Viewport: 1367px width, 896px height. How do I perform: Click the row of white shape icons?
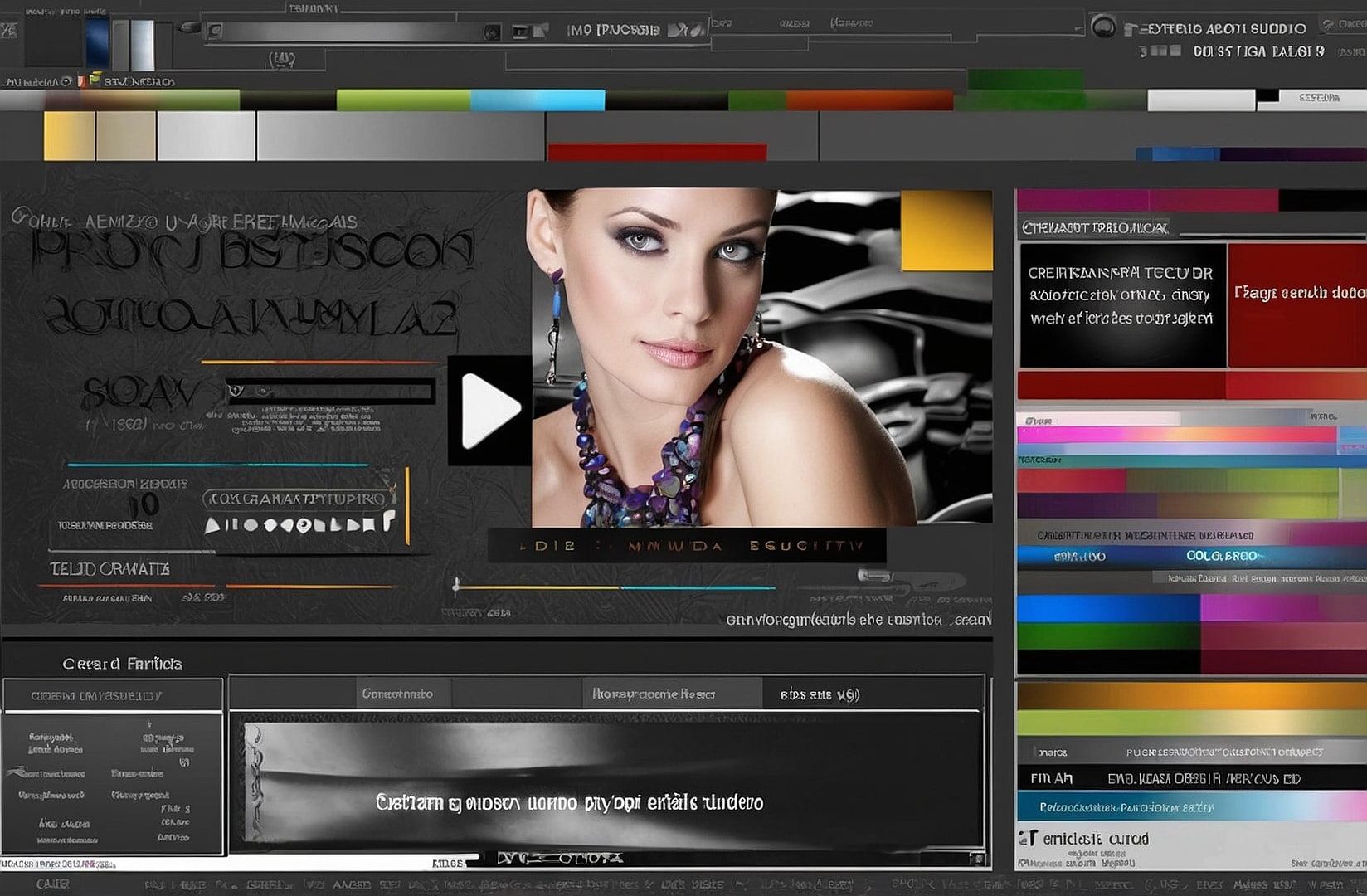[x=300, y=523]
